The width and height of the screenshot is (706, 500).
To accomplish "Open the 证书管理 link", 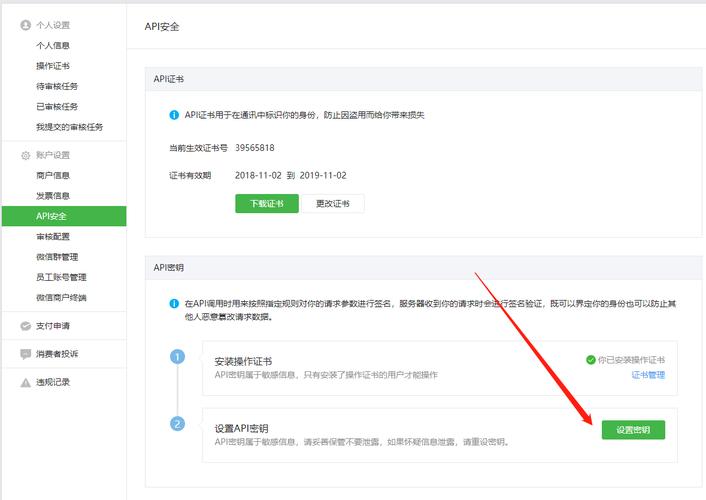I will pyautogui.click(x=648, y=375).
